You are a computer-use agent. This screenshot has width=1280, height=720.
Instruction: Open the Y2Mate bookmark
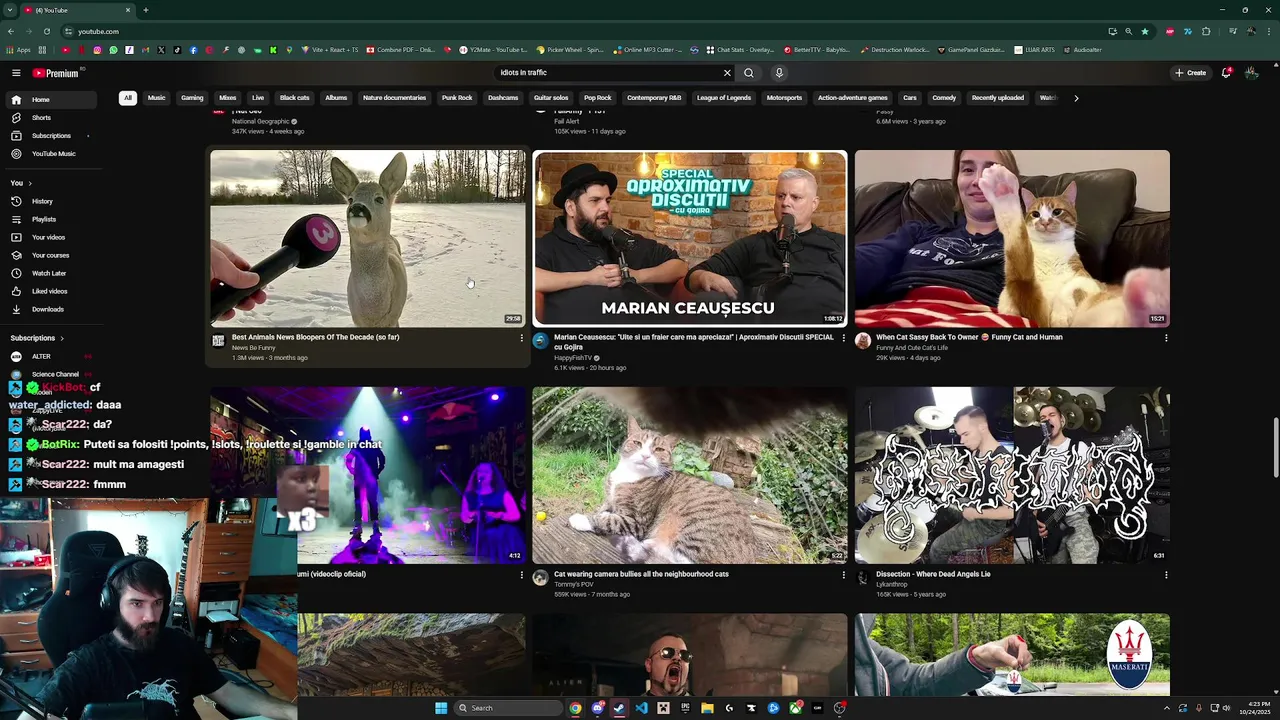click(494, 50)
